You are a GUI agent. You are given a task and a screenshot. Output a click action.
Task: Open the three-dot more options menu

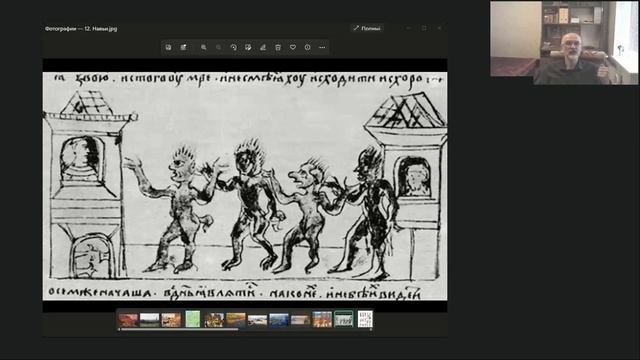(322, 47)
